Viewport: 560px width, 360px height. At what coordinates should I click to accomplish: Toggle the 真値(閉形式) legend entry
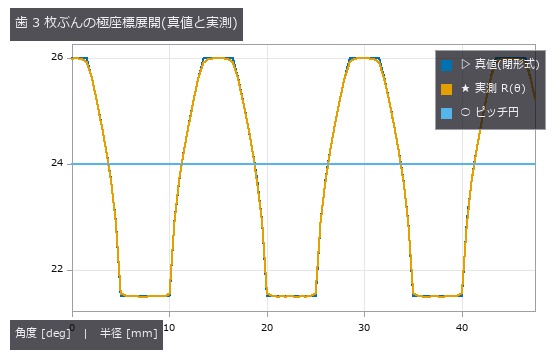click(490, 65)
